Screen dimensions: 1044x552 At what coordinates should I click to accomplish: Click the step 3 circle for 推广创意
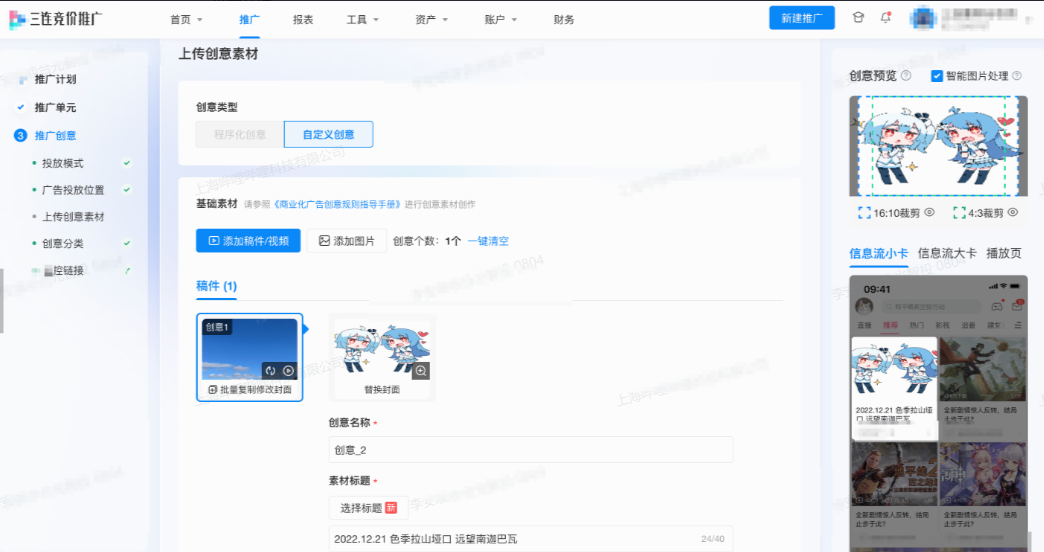[x=21, y=135]
